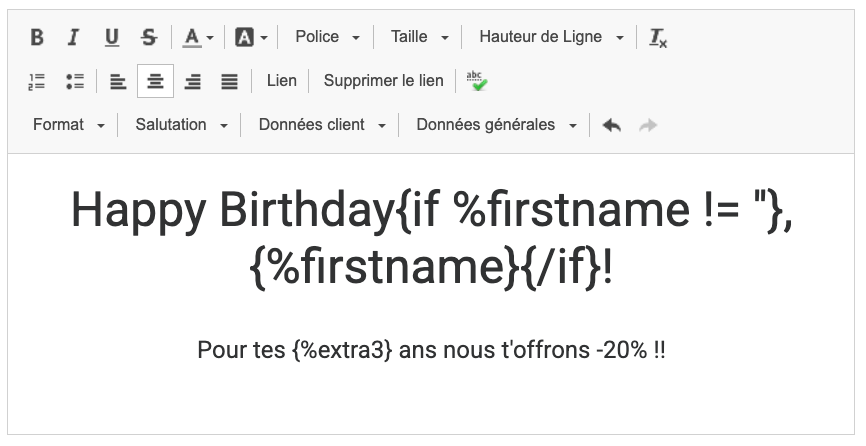Viewport: 866px width, 446px height.
Task: Open the text color picker
Action: click(x=198, y=37)
